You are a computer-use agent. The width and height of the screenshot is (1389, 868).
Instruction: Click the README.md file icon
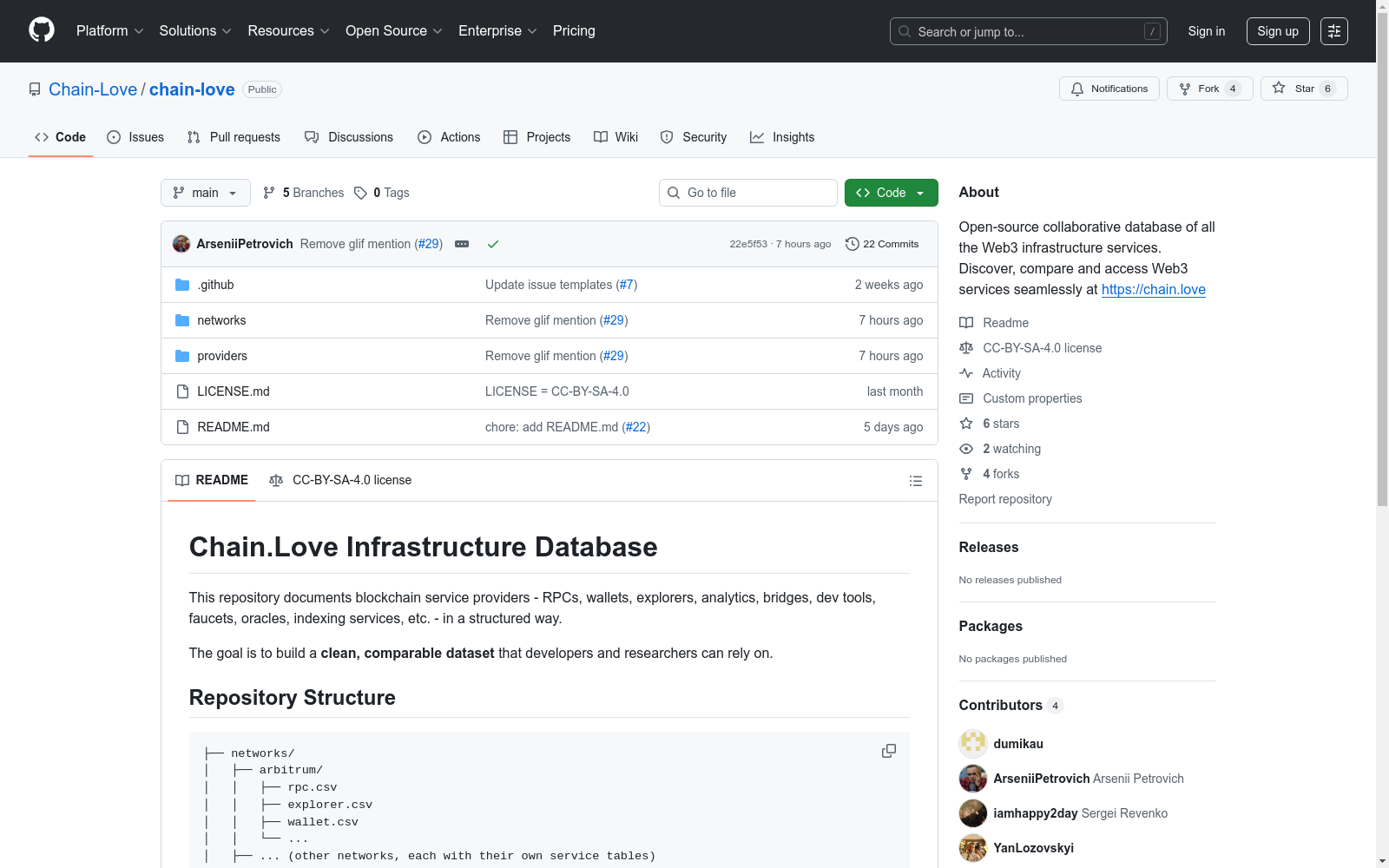click(182, 427)
